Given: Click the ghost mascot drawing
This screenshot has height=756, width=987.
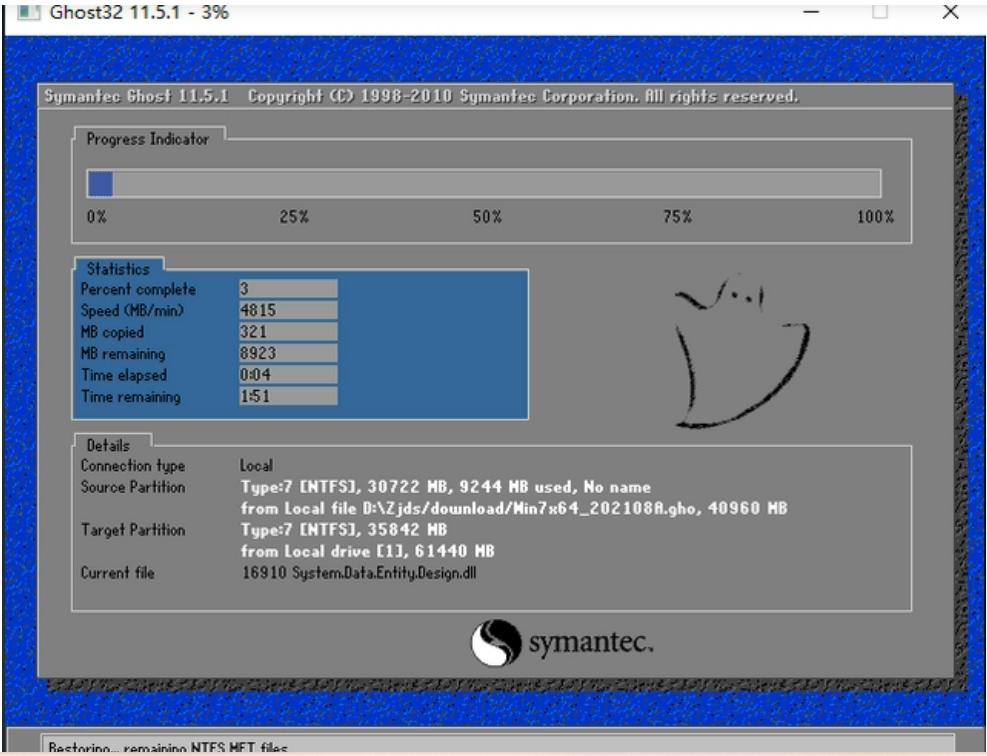Looking at the screenshot, I should click(x=741, y=353).
